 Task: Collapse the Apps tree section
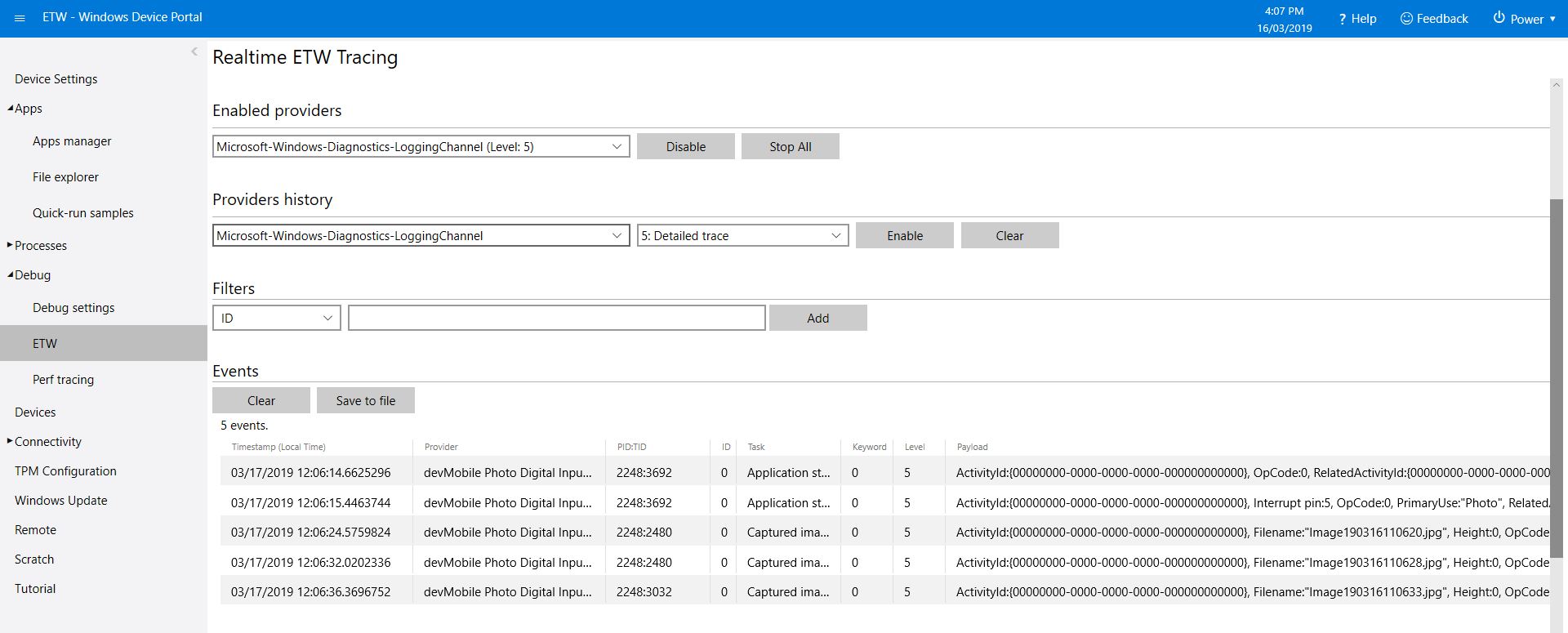click(x=11, y=109)
